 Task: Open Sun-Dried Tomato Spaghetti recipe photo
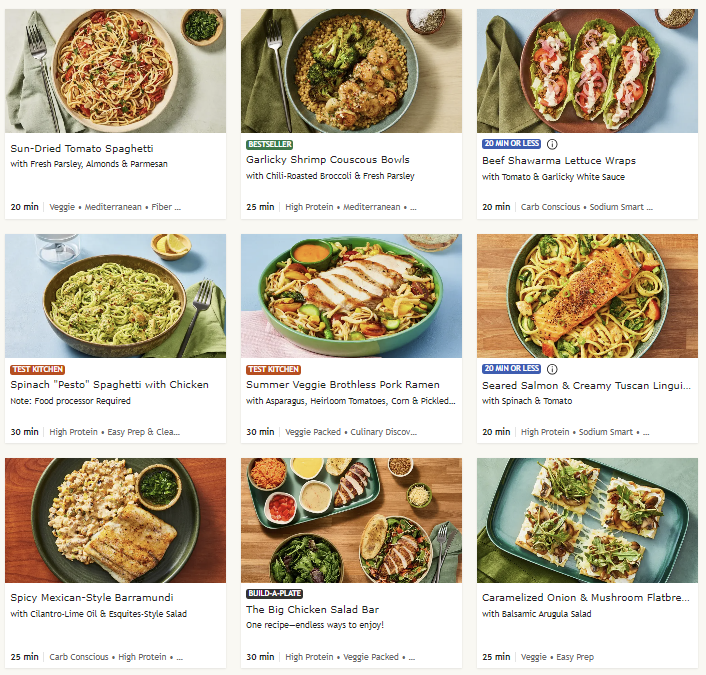[115, 71]
